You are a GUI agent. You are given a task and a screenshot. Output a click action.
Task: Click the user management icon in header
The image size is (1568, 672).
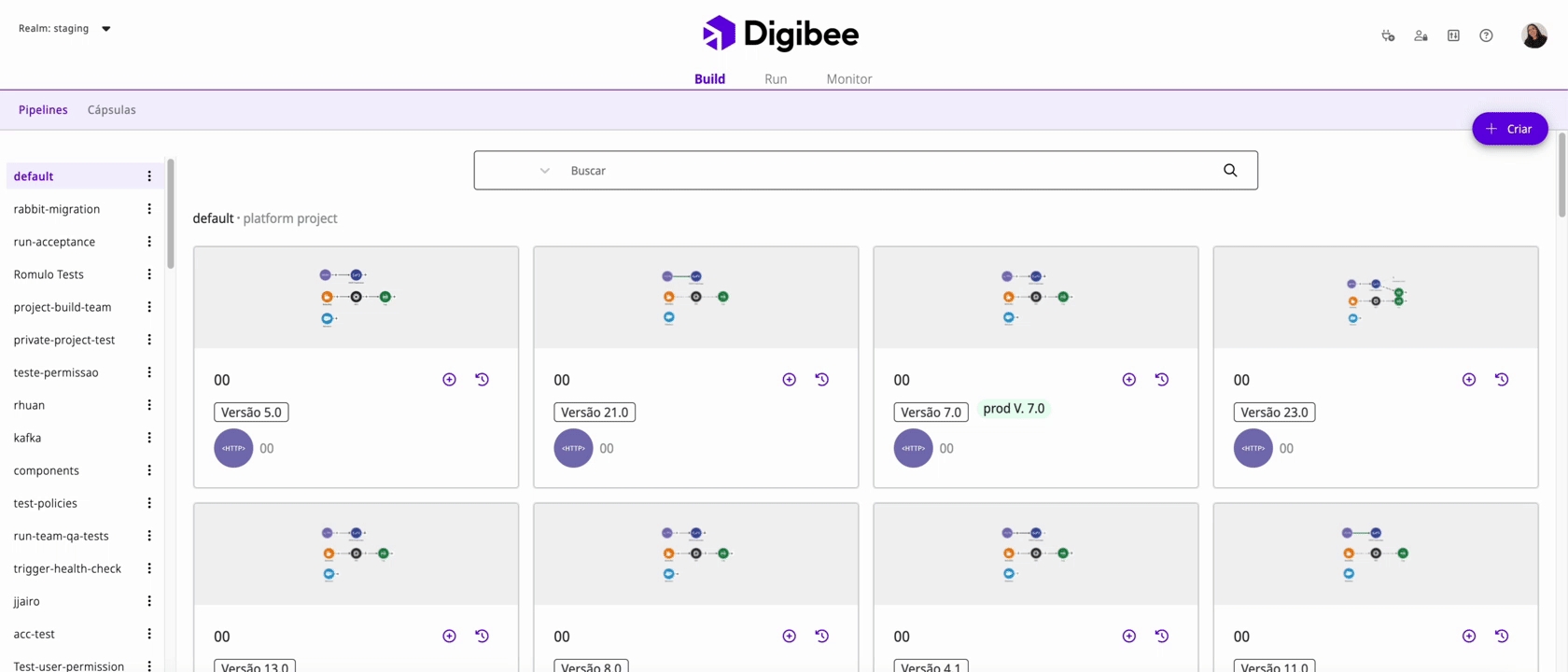[x=1421, y=35]
